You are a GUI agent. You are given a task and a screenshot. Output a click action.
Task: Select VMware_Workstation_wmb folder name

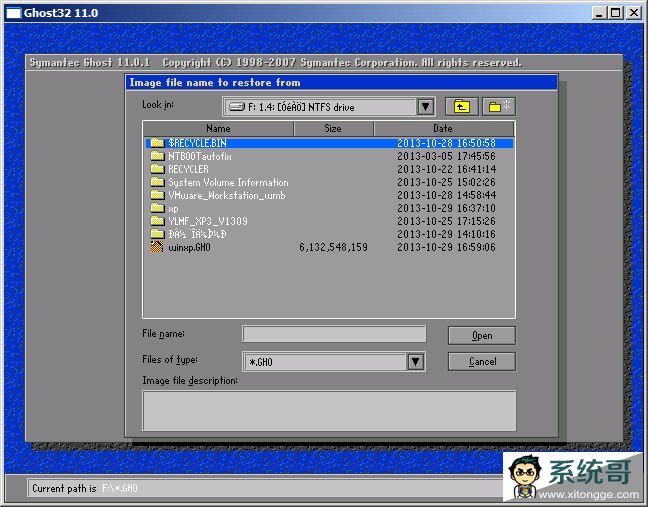[x=226, y=195]
